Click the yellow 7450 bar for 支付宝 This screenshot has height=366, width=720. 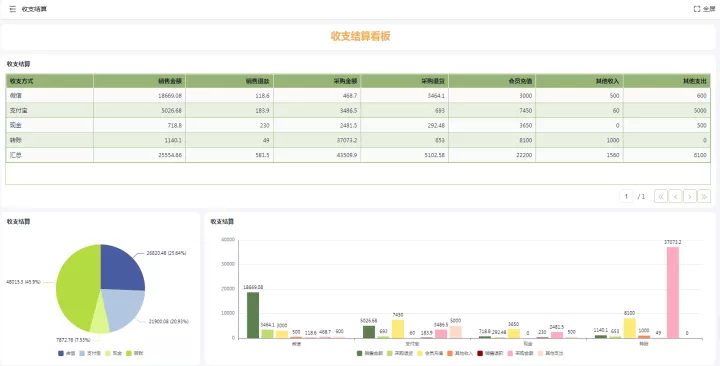click(x=398, y=329)
